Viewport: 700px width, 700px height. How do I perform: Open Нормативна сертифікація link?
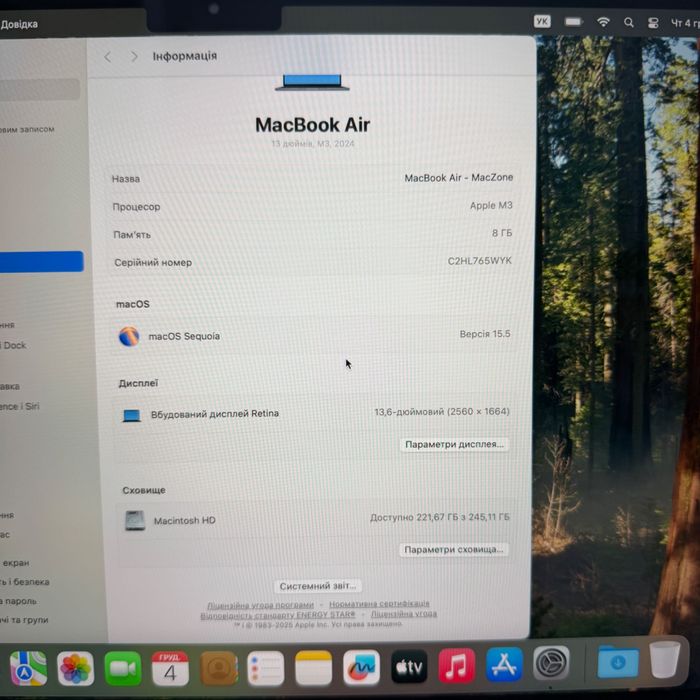pos(379,604)
